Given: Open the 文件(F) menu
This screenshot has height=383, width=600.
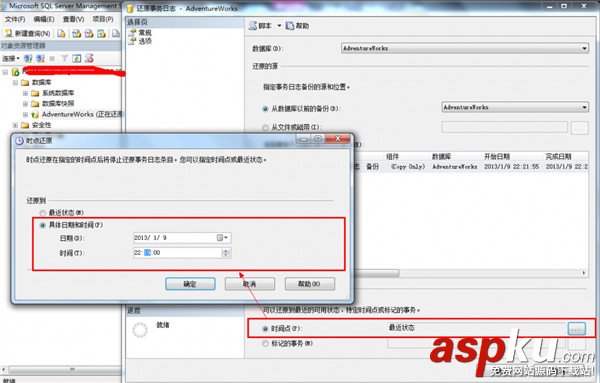Looking at the screenshot, I should tap(15, 19).
